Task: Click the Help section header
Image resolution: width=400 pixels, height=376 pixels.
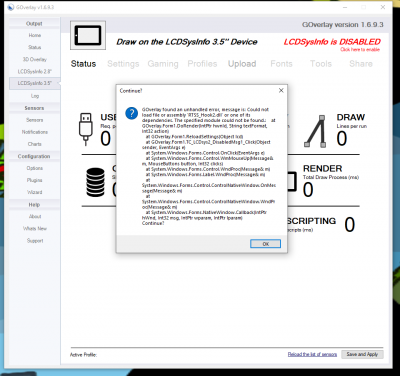Action: (x=34, y=204)
